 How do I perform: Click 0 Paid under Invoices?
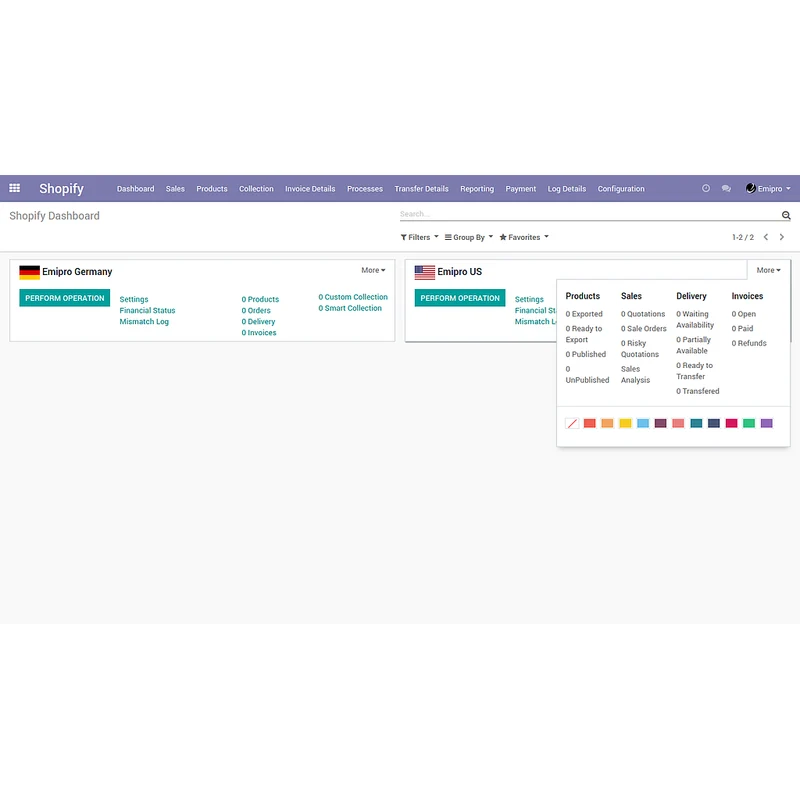(742, 329)
